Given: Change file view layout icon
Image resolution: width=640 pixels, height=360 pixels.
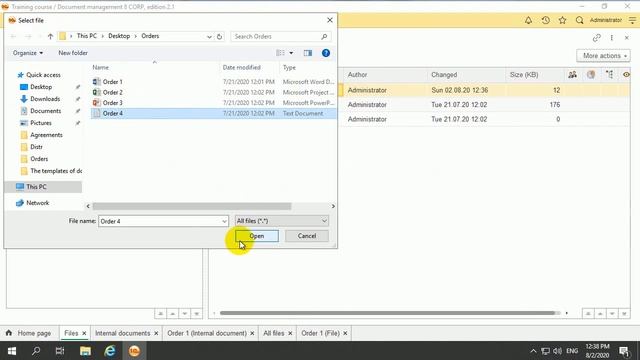Looking at the screenshot, I should pyautogui.click(x=280, y=53).
